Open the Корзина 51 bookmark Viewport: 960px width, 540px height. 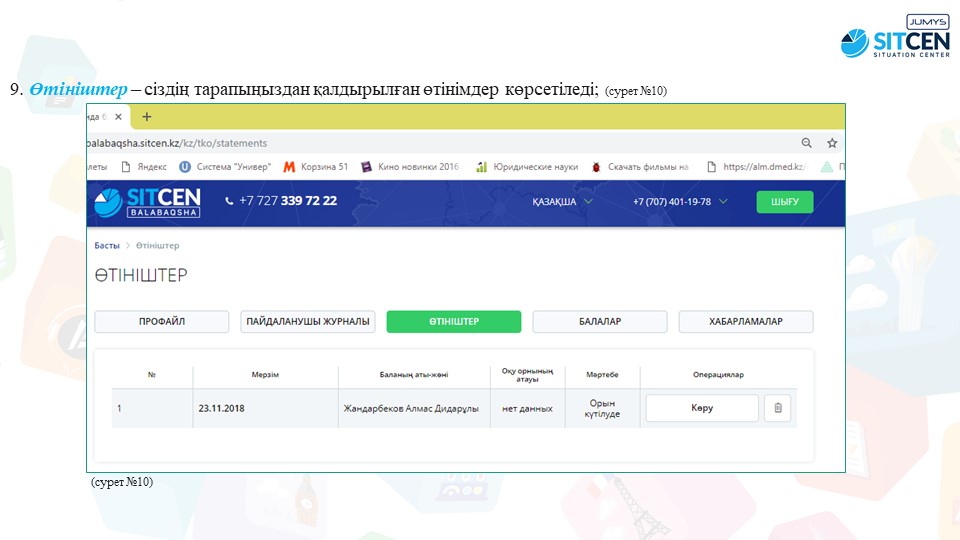point(316,167)
